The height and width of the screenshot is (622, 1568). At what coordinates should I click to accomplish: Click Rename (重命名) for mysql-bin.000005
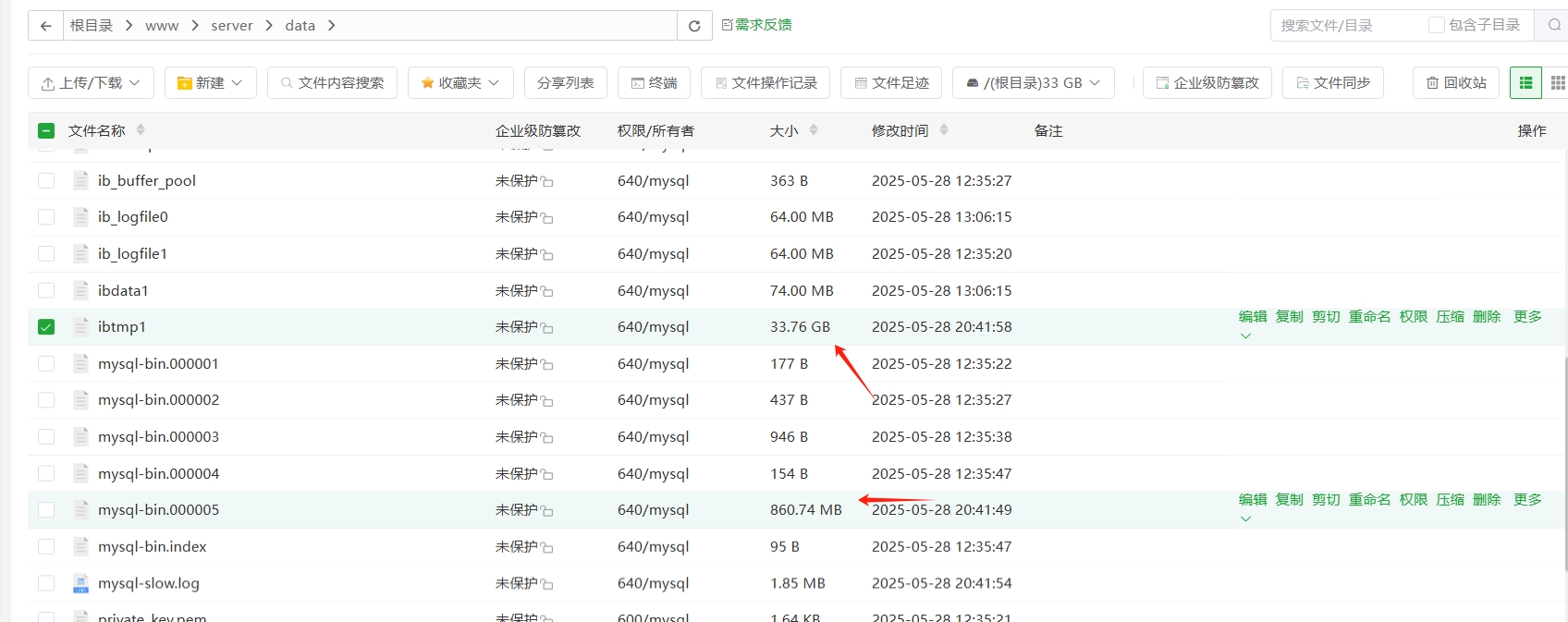[x=1369, y=500]
